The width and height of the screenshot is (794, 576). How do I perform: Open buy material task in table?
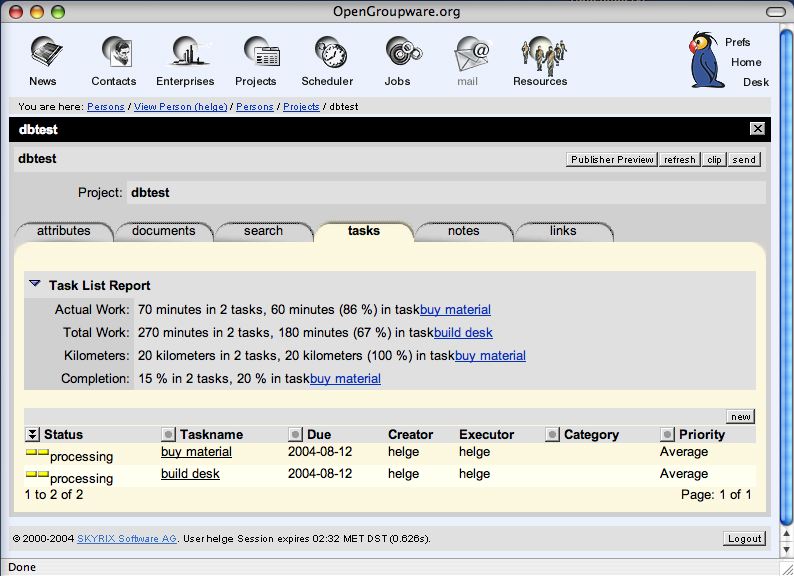196,451
